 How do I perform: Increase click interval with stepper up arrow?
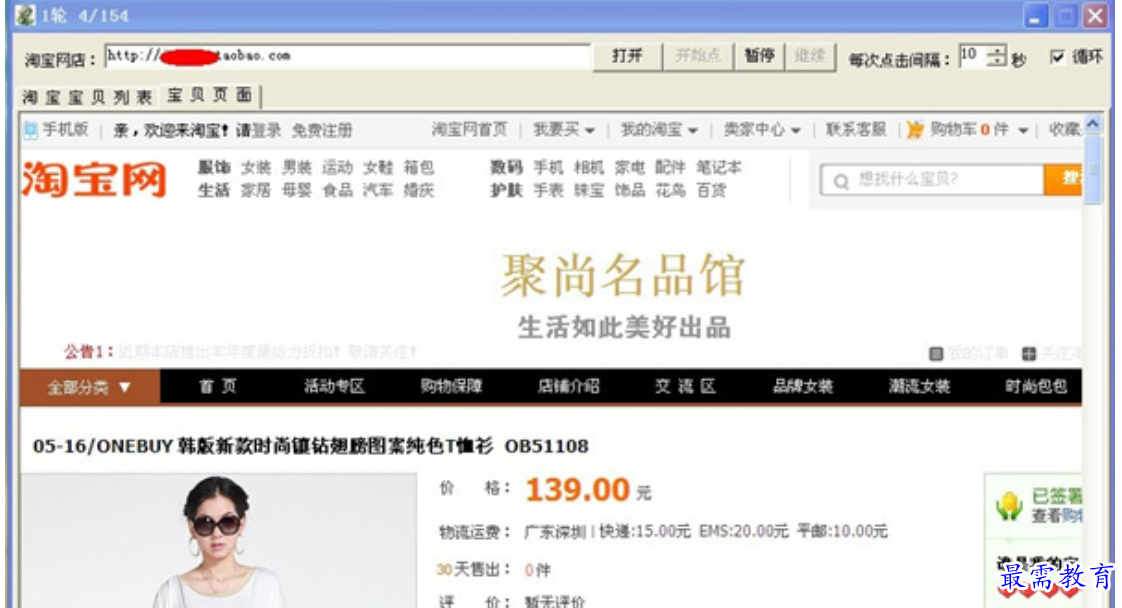tap(996, 51)
